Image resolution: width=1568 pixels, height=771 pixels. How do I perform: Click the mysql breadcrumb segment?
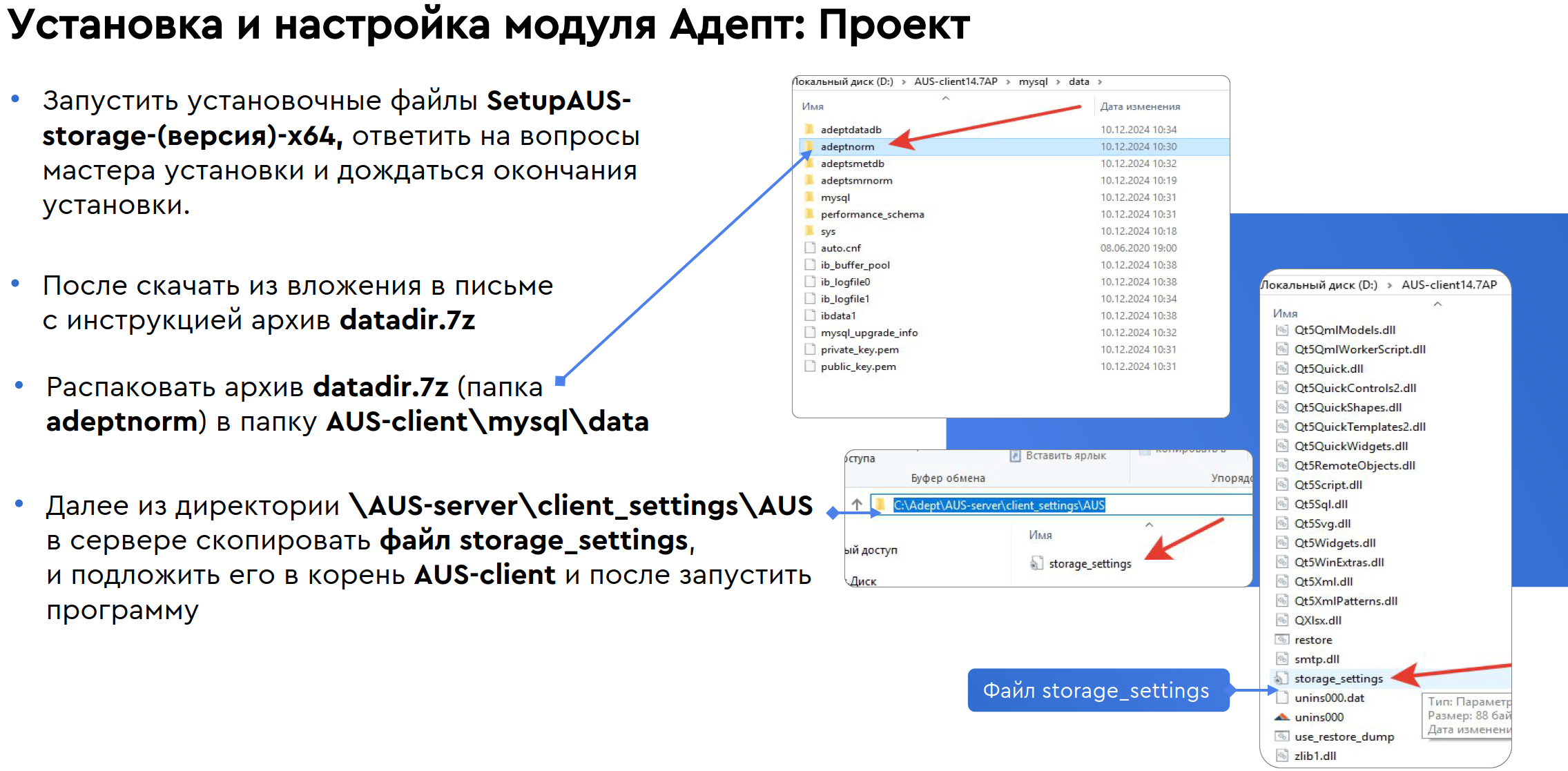1033,81
